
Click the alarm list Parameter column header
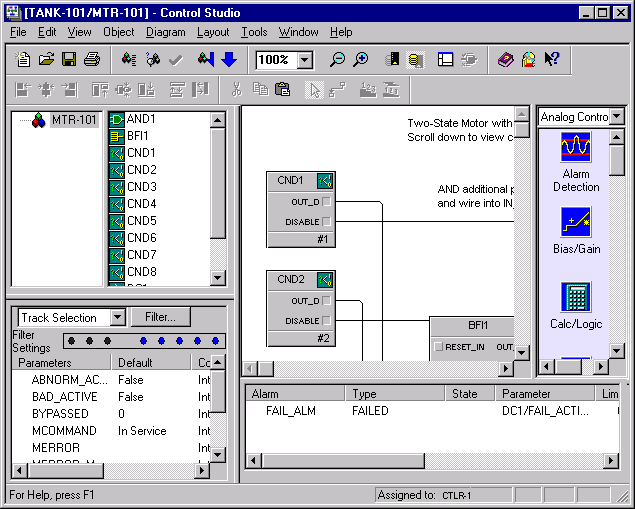coord(546,394)
